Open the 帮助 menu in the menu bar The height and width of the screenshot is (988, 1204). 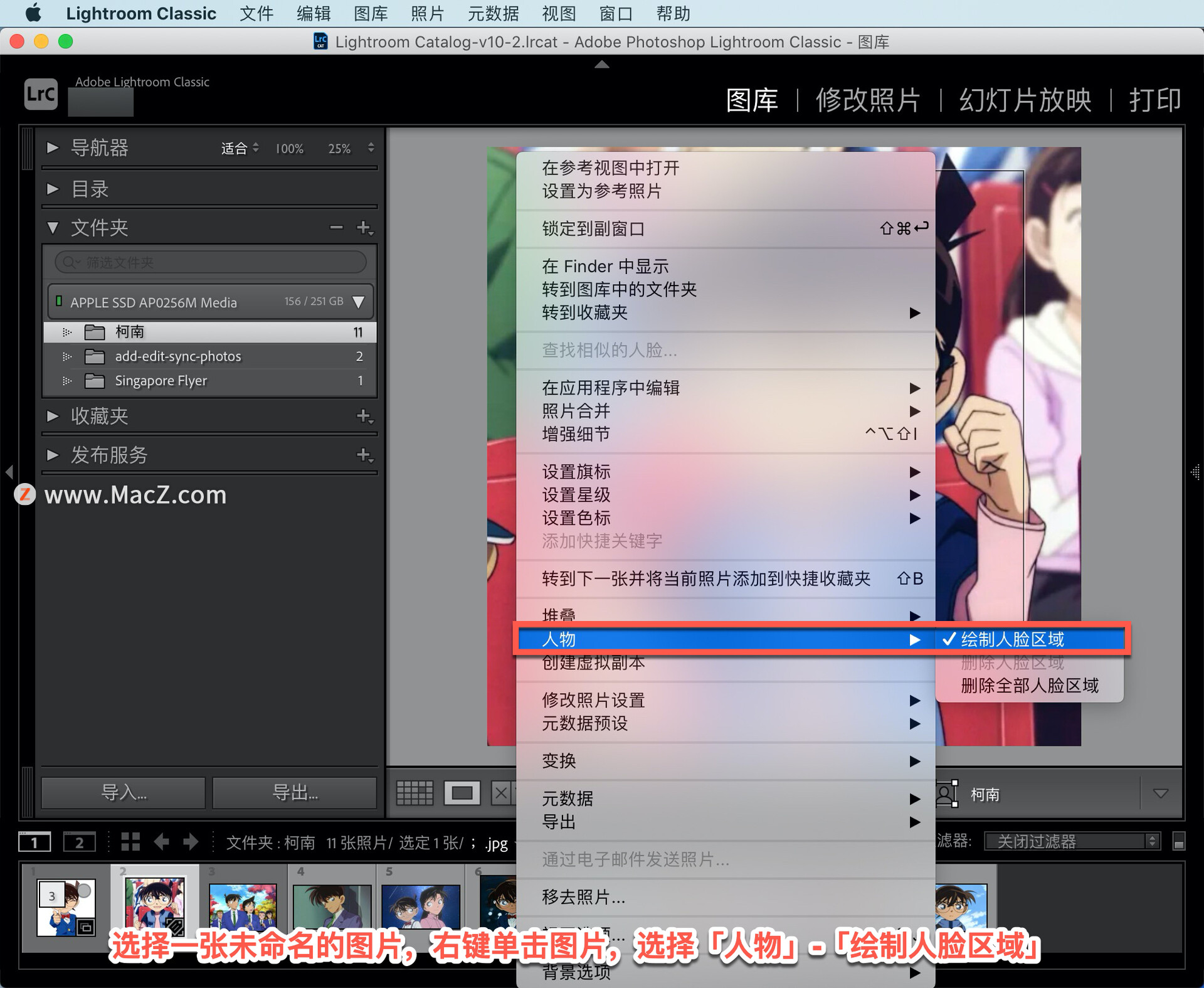pyautogui.click(x=673, y=13)
